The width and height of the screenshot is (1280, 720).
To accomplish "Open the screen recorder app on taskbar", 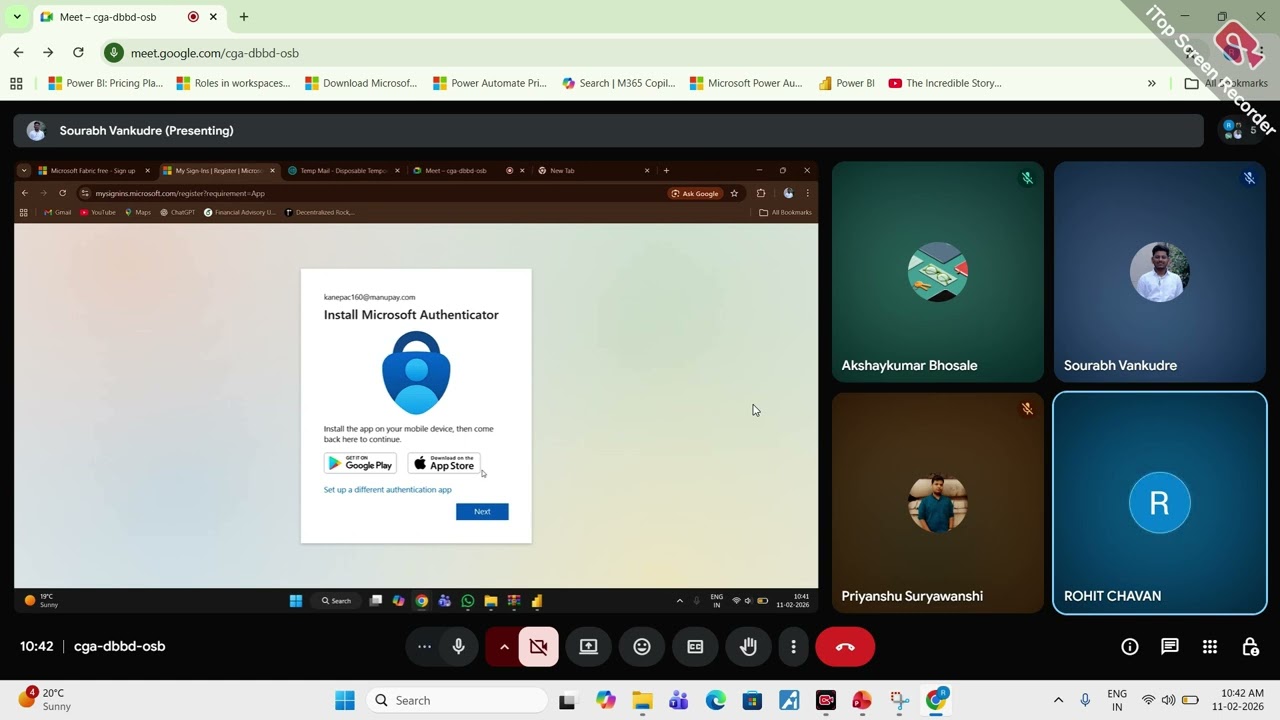I will pyautogui.click(x=826, y=700).
